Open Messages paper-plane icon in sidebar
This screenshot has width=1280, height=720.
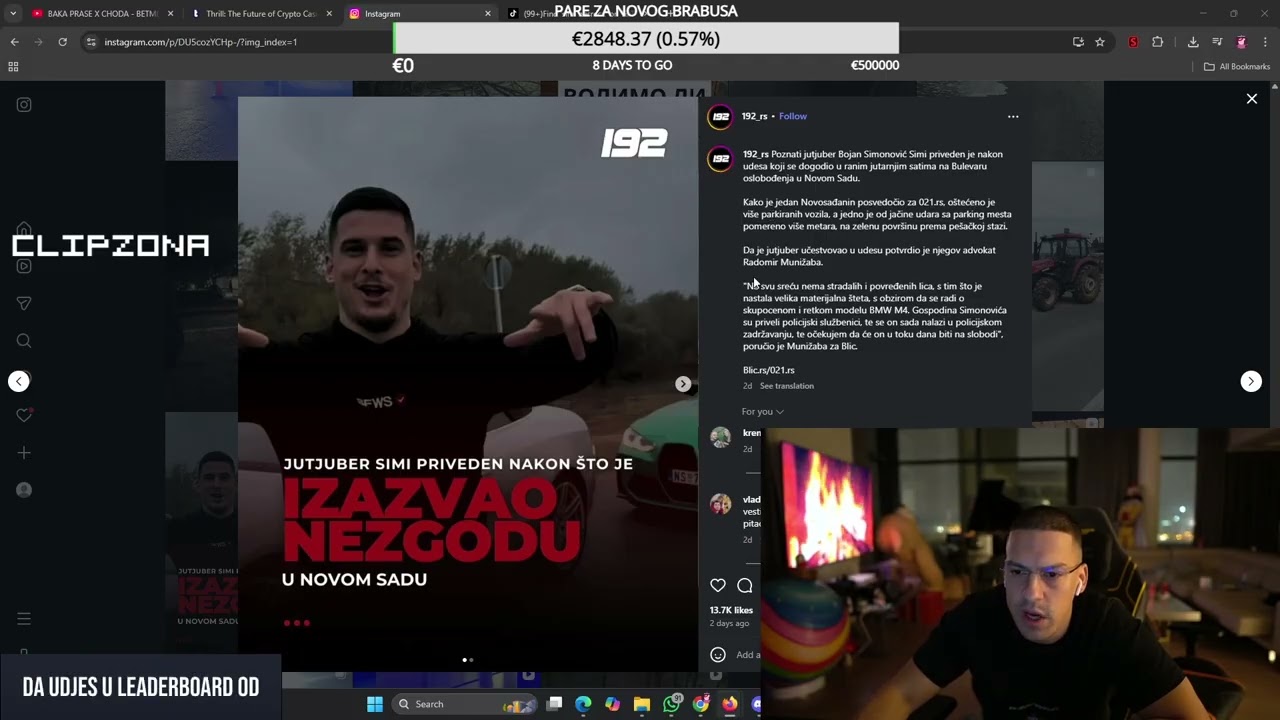tap(24, 303)
